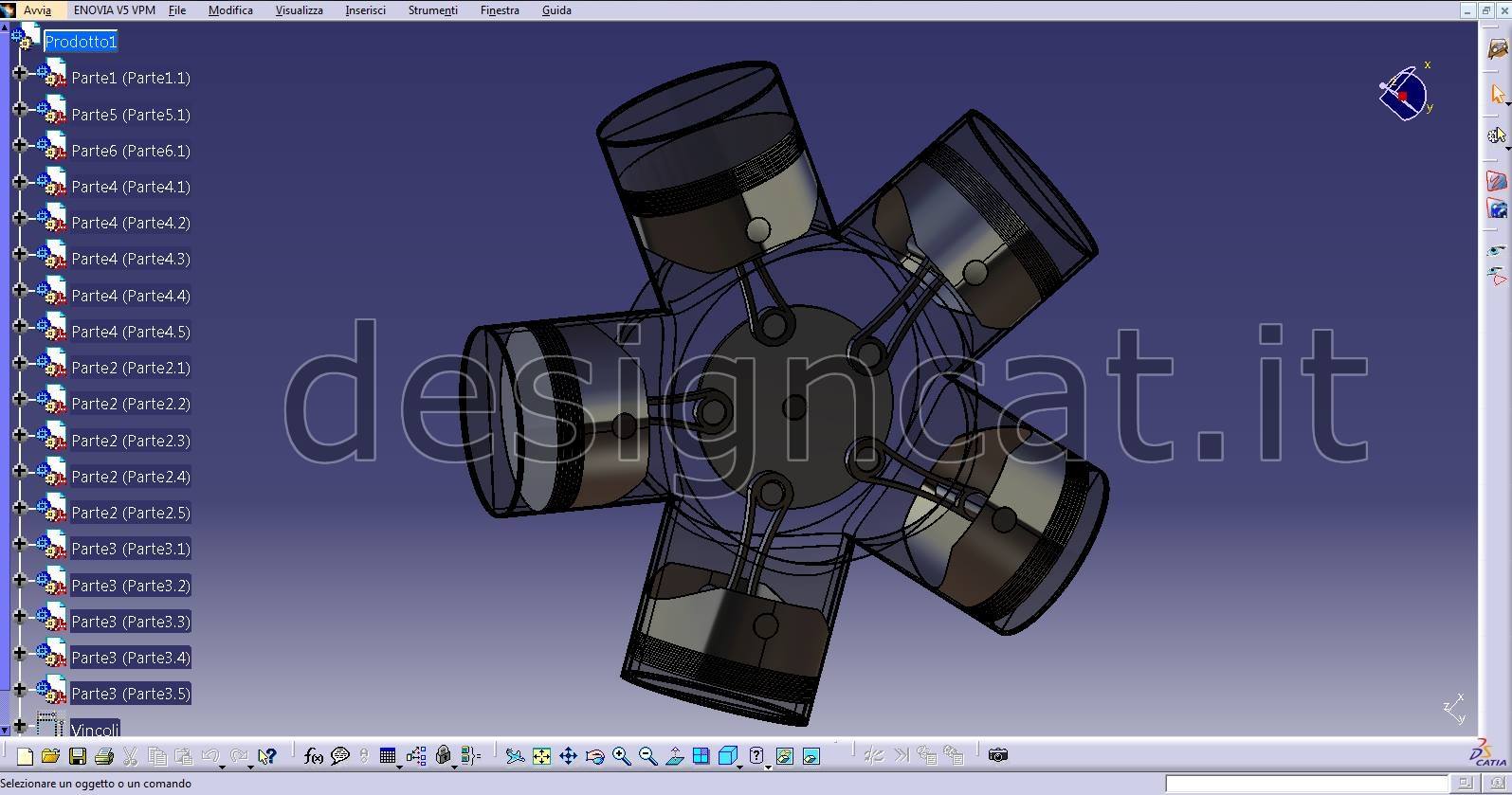Select the Pan tool in bottom toolbar

tap(568, 756)
